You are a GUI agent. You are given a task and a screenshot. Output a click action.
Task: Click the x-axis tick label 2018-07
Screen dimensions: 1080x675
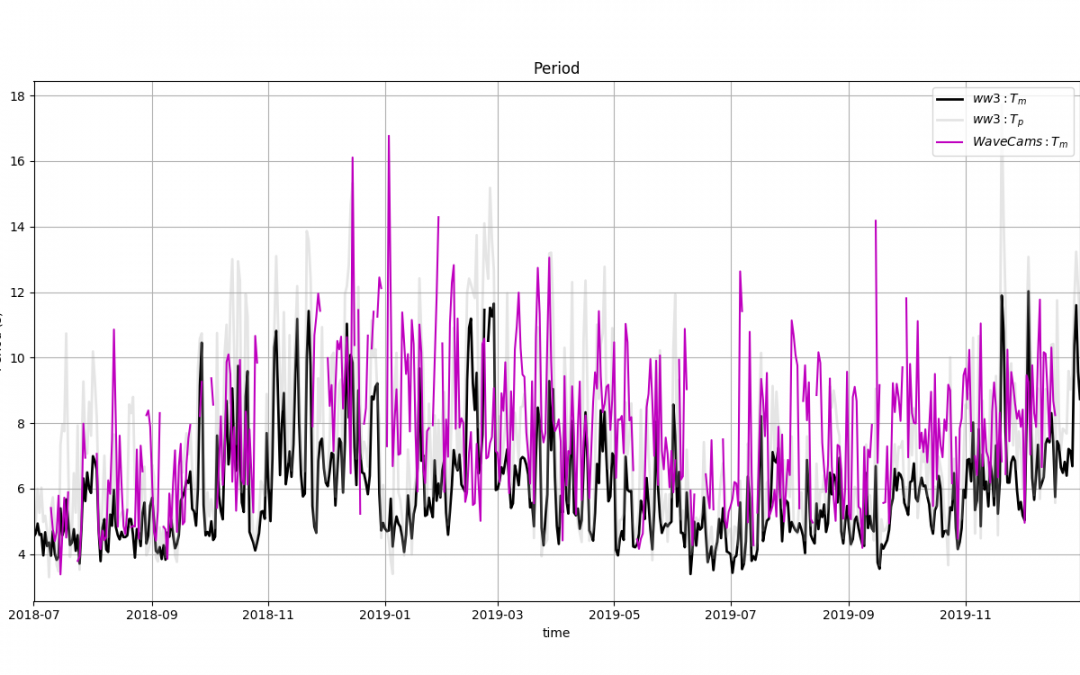[x=34, y=614]
